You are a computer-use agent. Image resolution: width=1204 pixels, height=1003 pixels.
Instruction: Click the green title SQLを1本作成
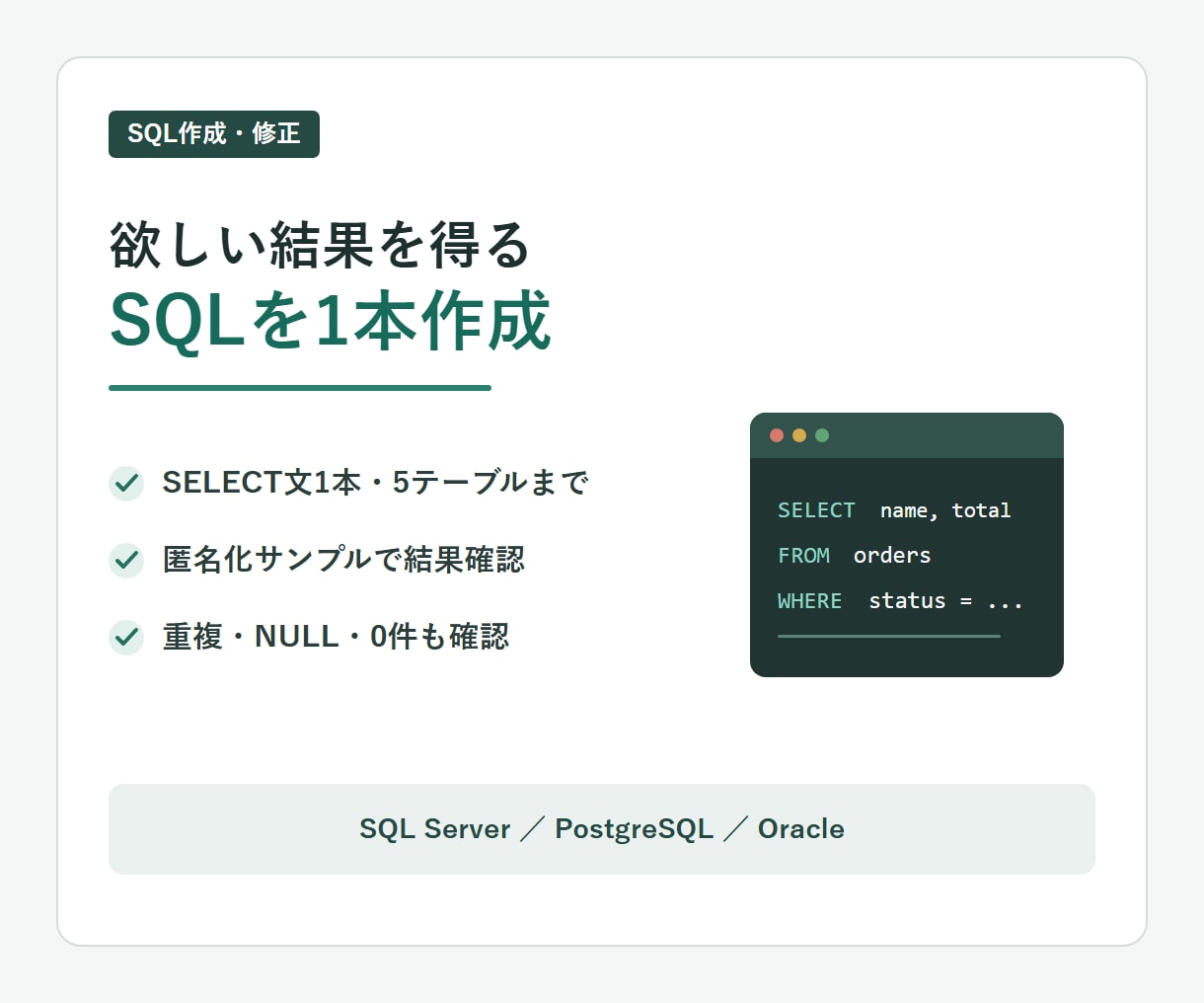[x=330, y=321]
